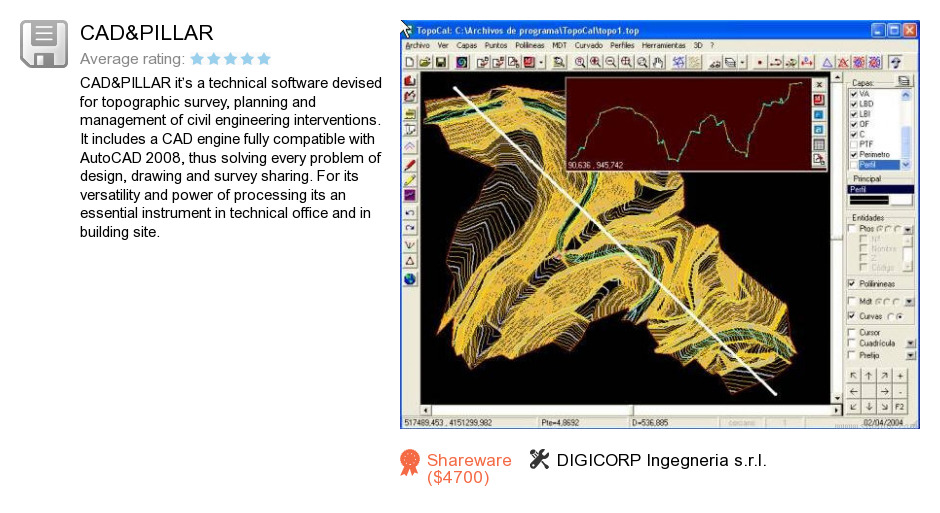The width and height of the screenshot is (940, 513).
Task: Click the swirl color render icon
Action: (x=462, y=62)
